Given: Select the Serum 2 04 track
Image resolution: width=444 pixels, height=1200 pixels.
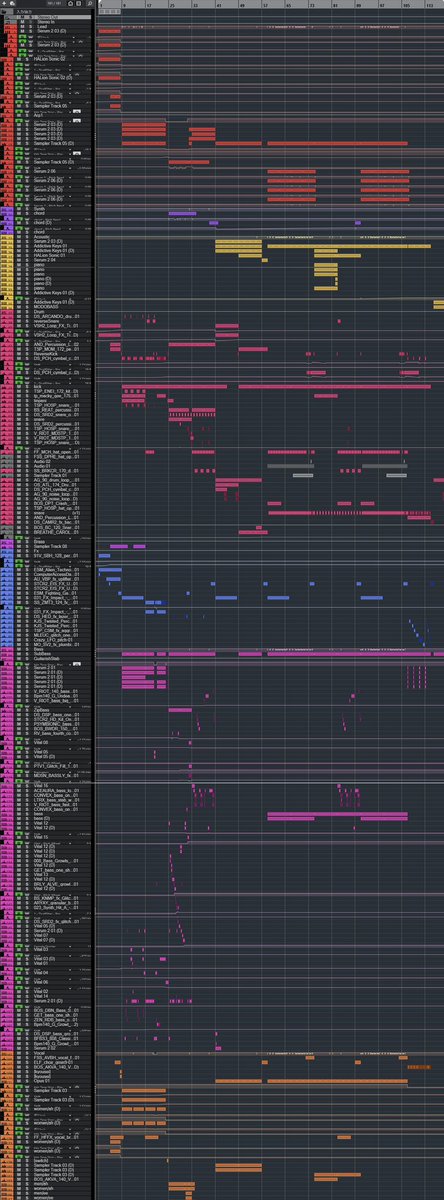Looking at the screenshot, I should click(x=44, y=260).
